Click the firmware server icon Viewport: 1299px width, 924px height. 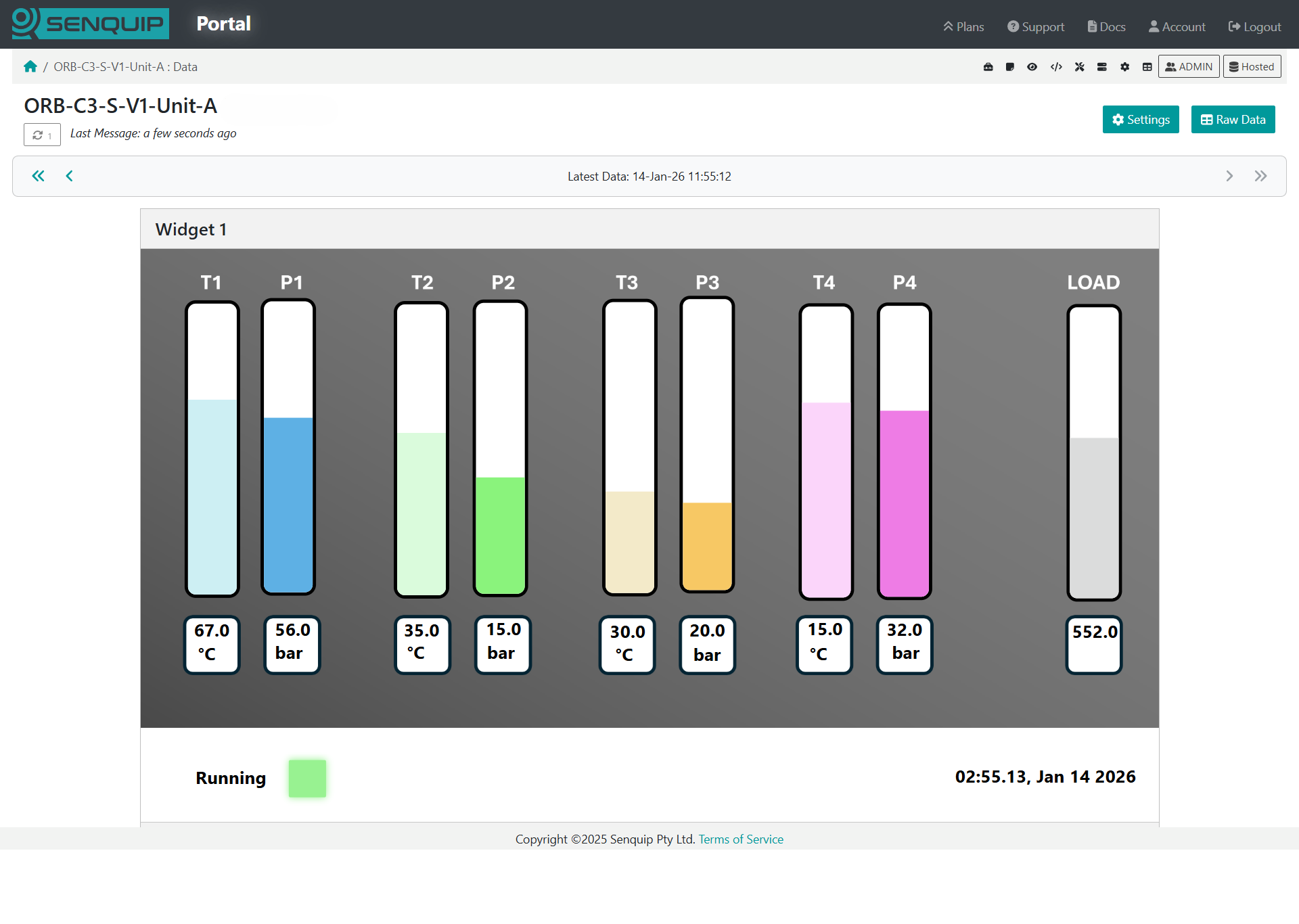pyautogui.click(x=1103, y=66)
